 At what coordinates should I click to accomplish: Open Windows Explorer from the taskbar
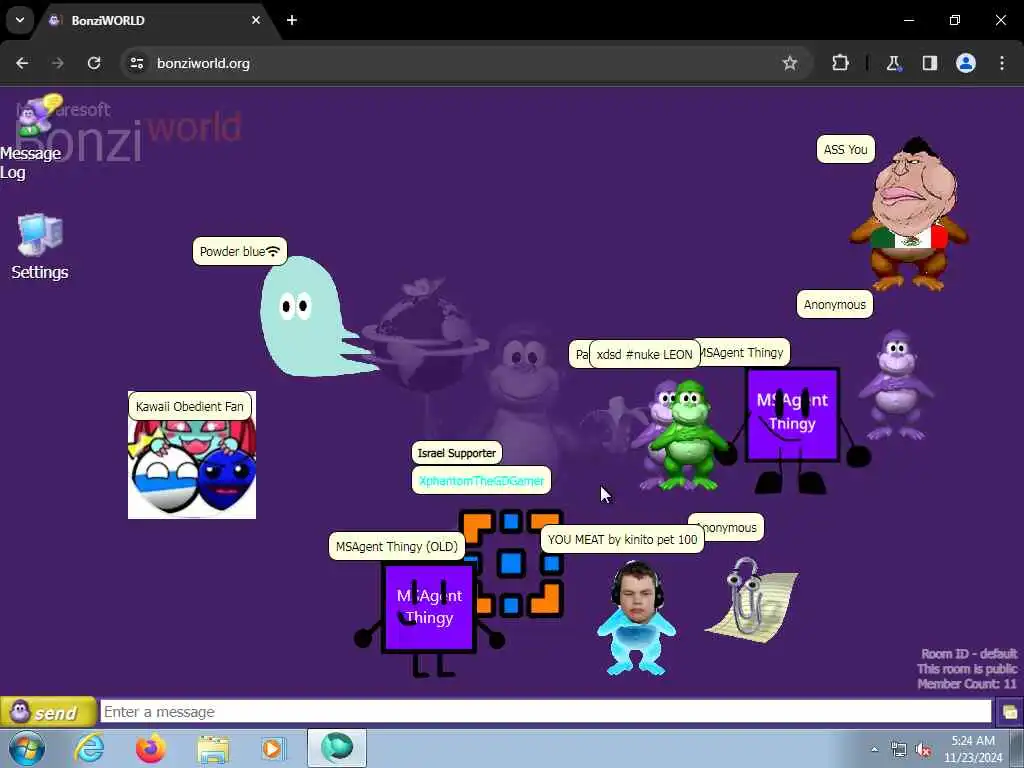point(213,748)
